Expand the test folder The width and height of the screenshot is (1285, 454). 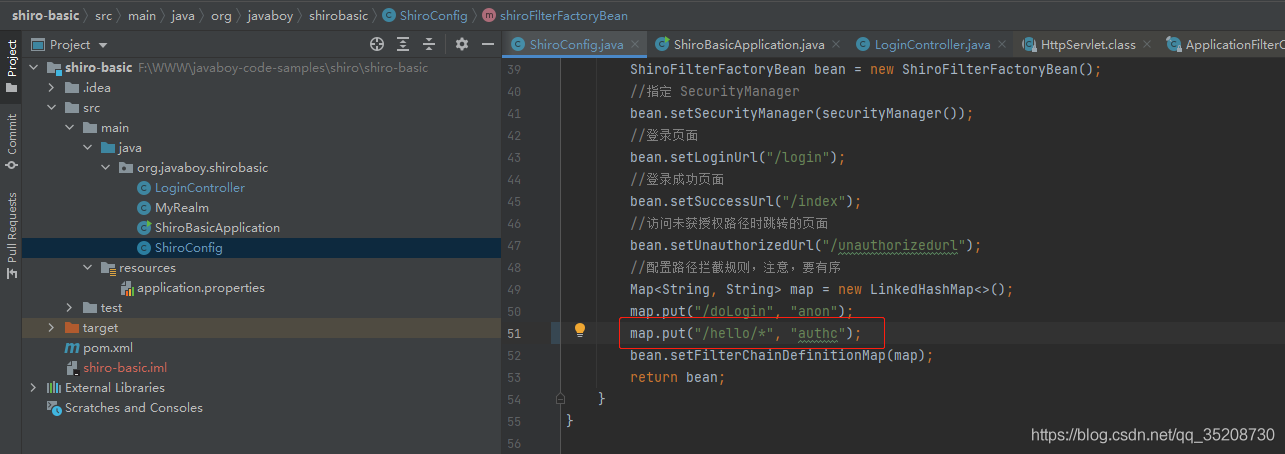point(69,308)
